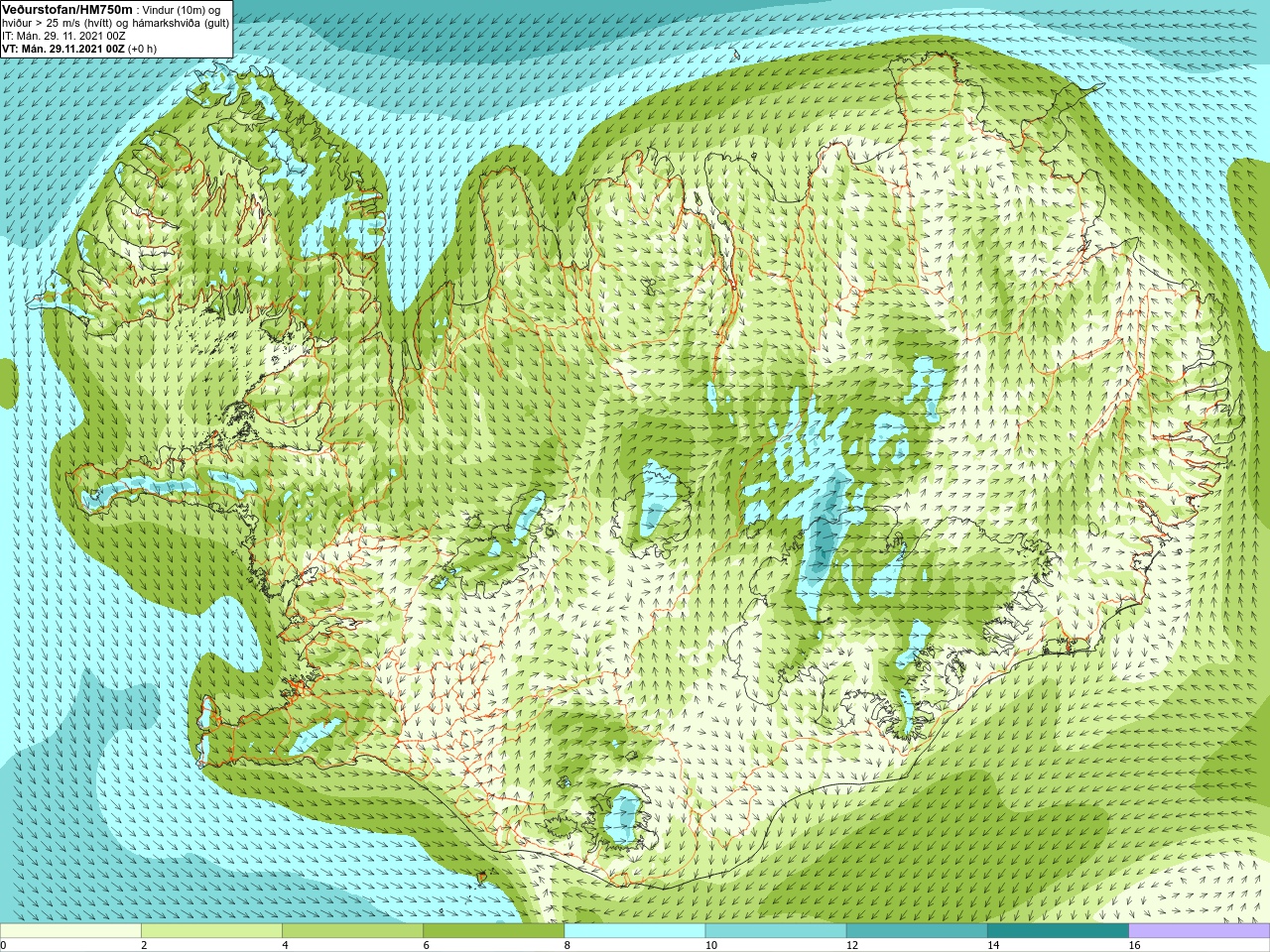Click the light cyan 8–10 legend swatch
This screenshot has height=952, width=1270.
(634, 931)
